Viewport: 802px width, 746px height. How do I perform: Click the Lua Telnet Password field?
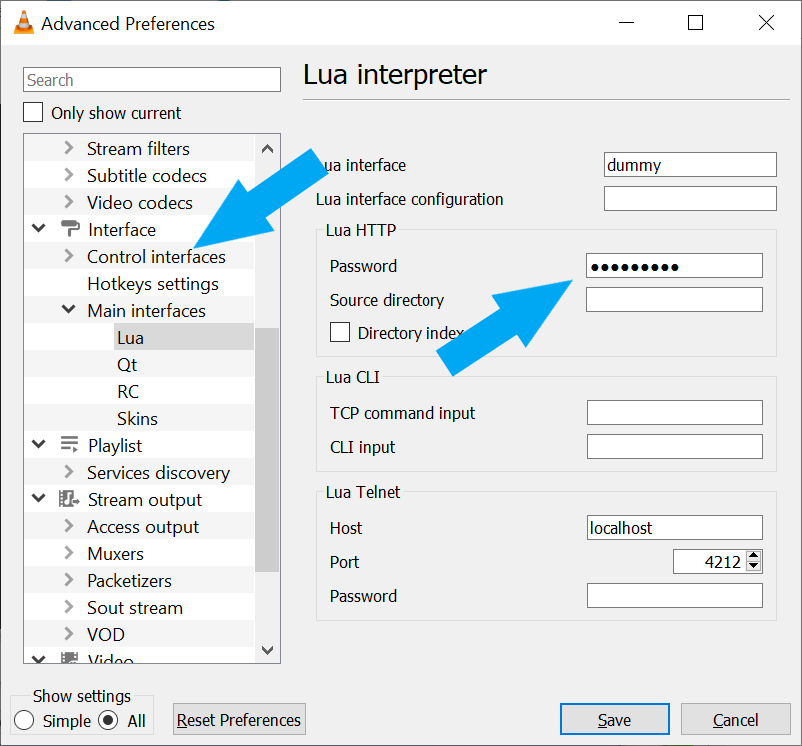(x=675, y=596)
